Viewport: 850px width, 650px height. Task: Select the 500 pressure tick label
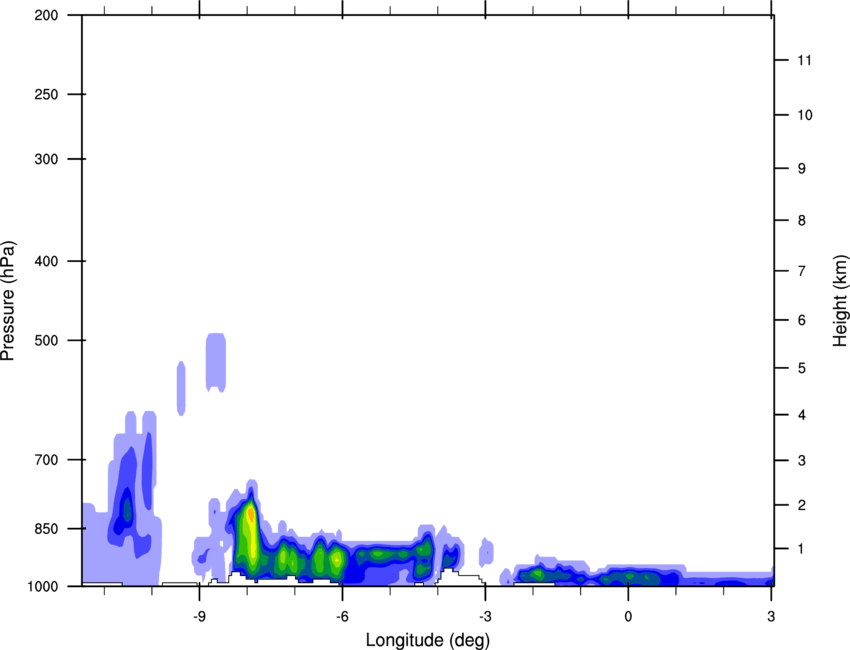(47, 340)
